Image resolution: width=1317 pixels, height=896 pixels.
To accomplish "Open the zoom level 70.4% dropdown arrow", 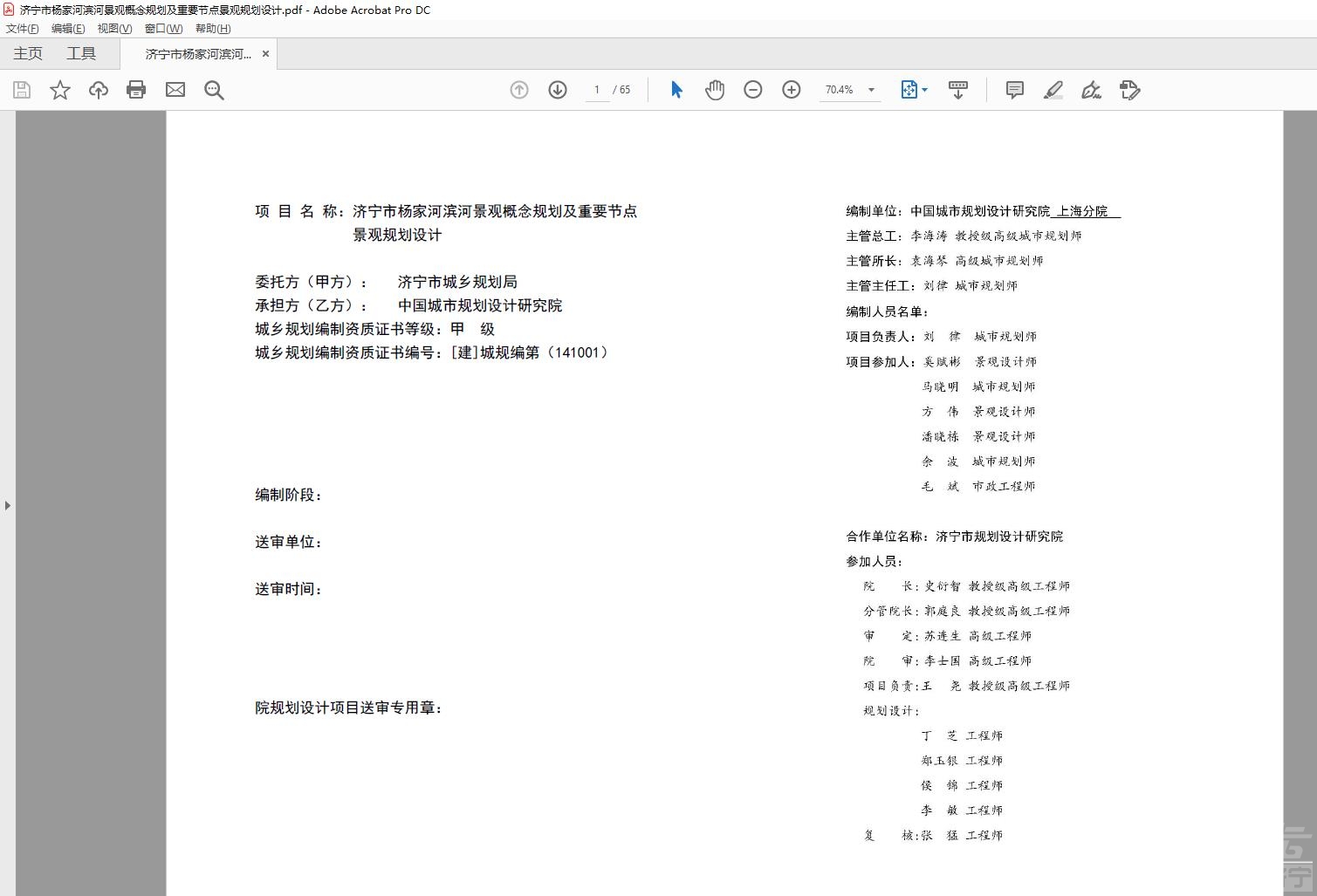I will (x=871, y=90).
